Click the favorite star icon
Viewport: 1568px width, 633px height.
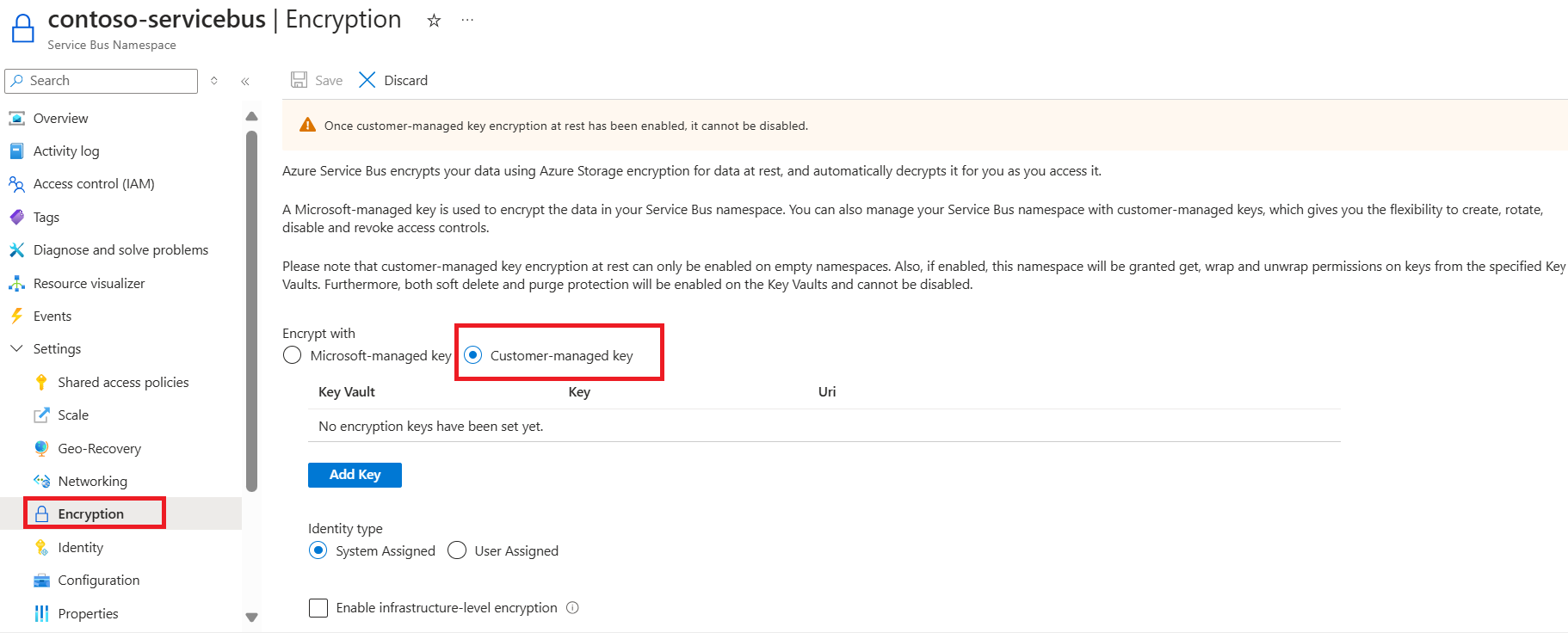(434, 21)
